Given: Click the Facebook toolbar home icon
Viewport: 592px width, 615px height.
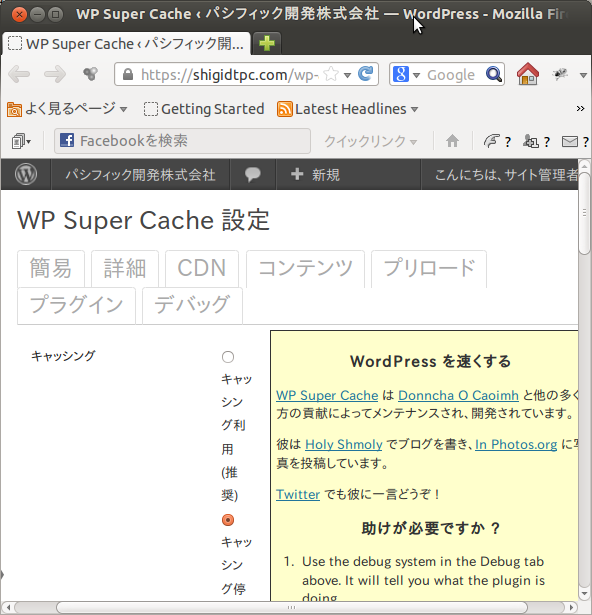Looking at the screenshot, I should click(x=452, y=140).
